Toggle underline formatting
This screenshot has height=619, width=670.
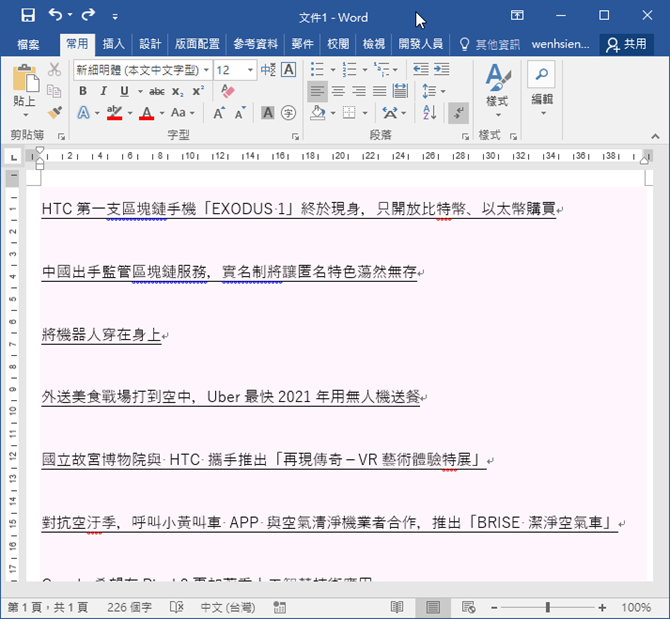click(x=124, y=91)
